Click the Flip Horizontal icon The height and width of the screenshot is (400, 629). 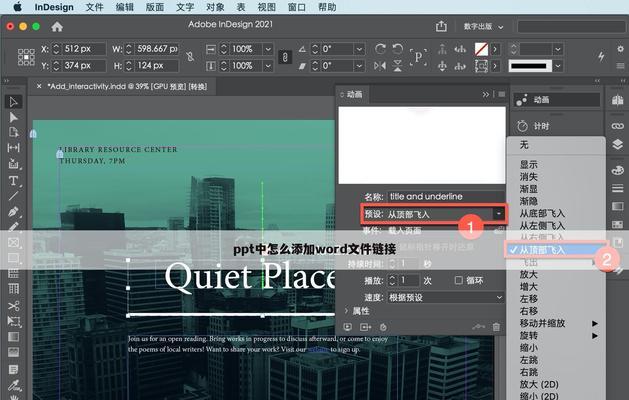379,65
